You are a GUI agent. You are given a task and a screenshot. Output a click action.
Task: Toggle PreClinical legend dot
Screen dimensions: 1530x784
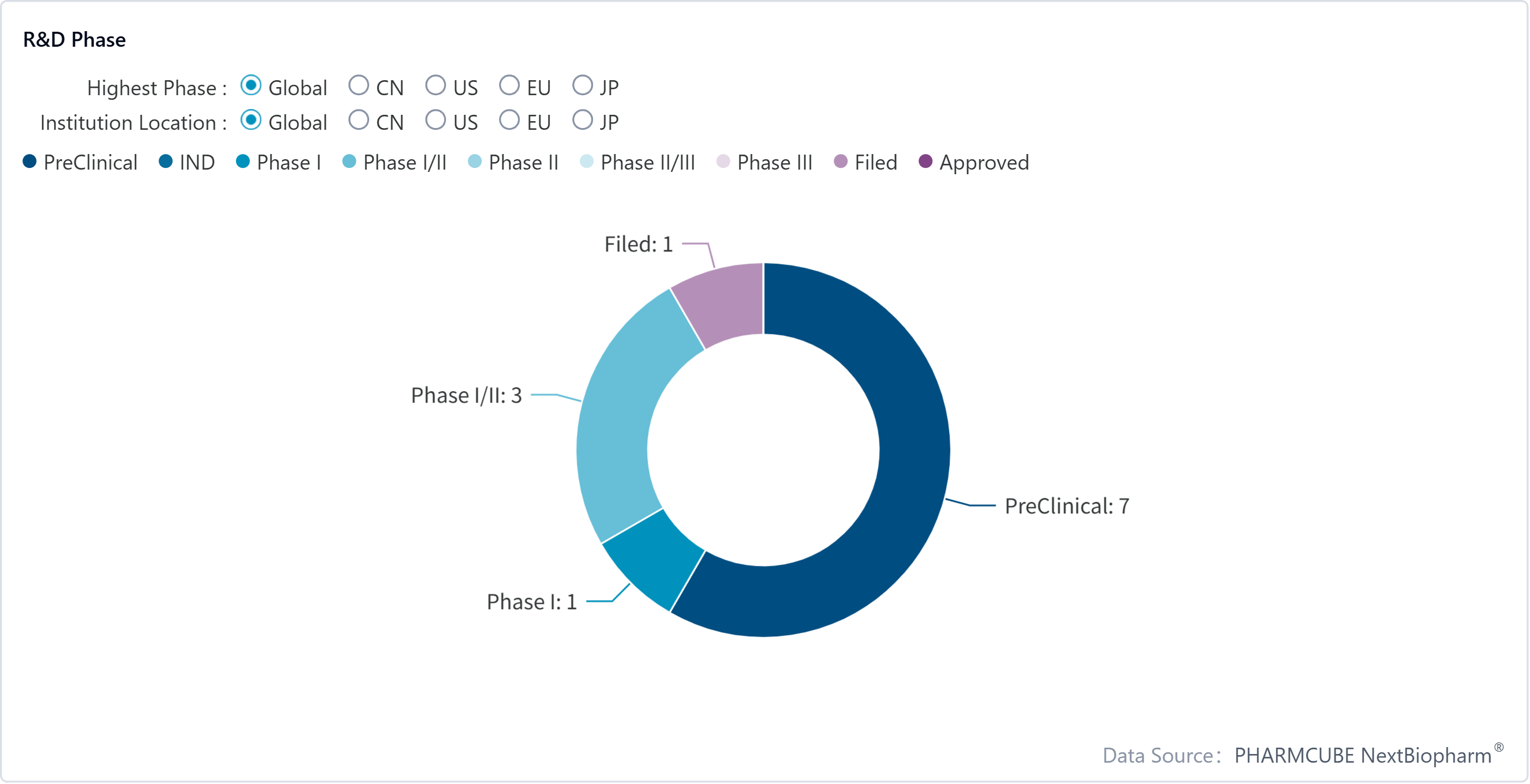pyautogui.click(x=29, y=162)
